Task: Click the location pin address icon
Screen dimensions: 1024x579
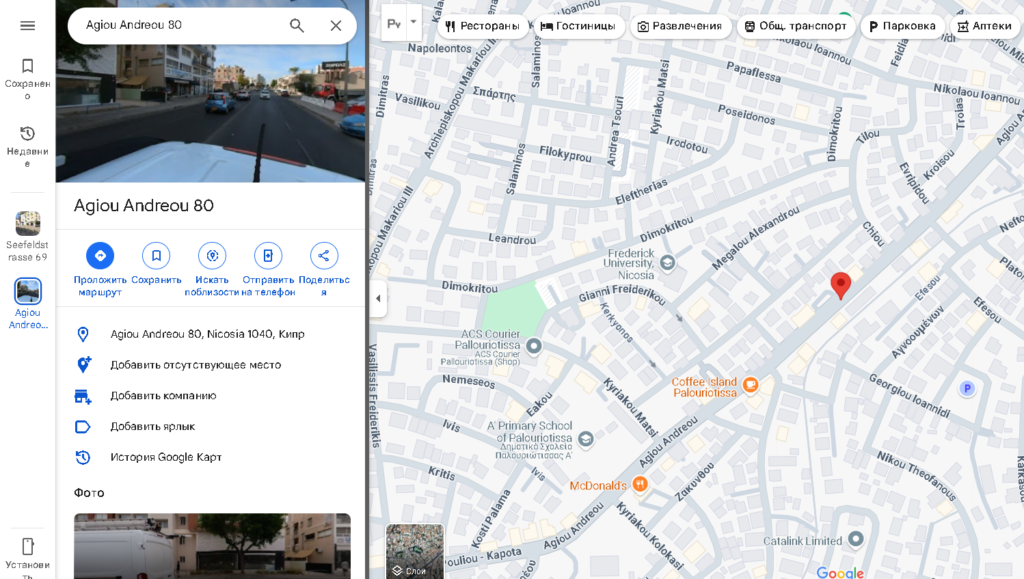Action: (83, 334)
